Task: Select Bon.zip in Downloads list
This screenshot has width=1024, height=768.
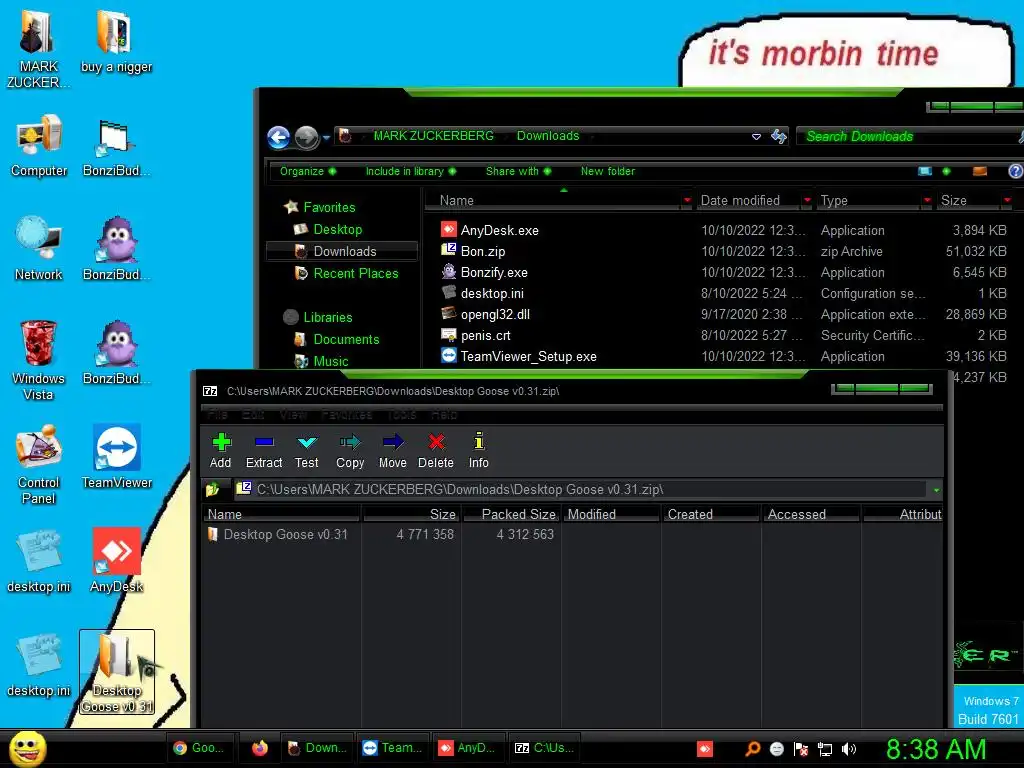Action: (x=483, y=251)
